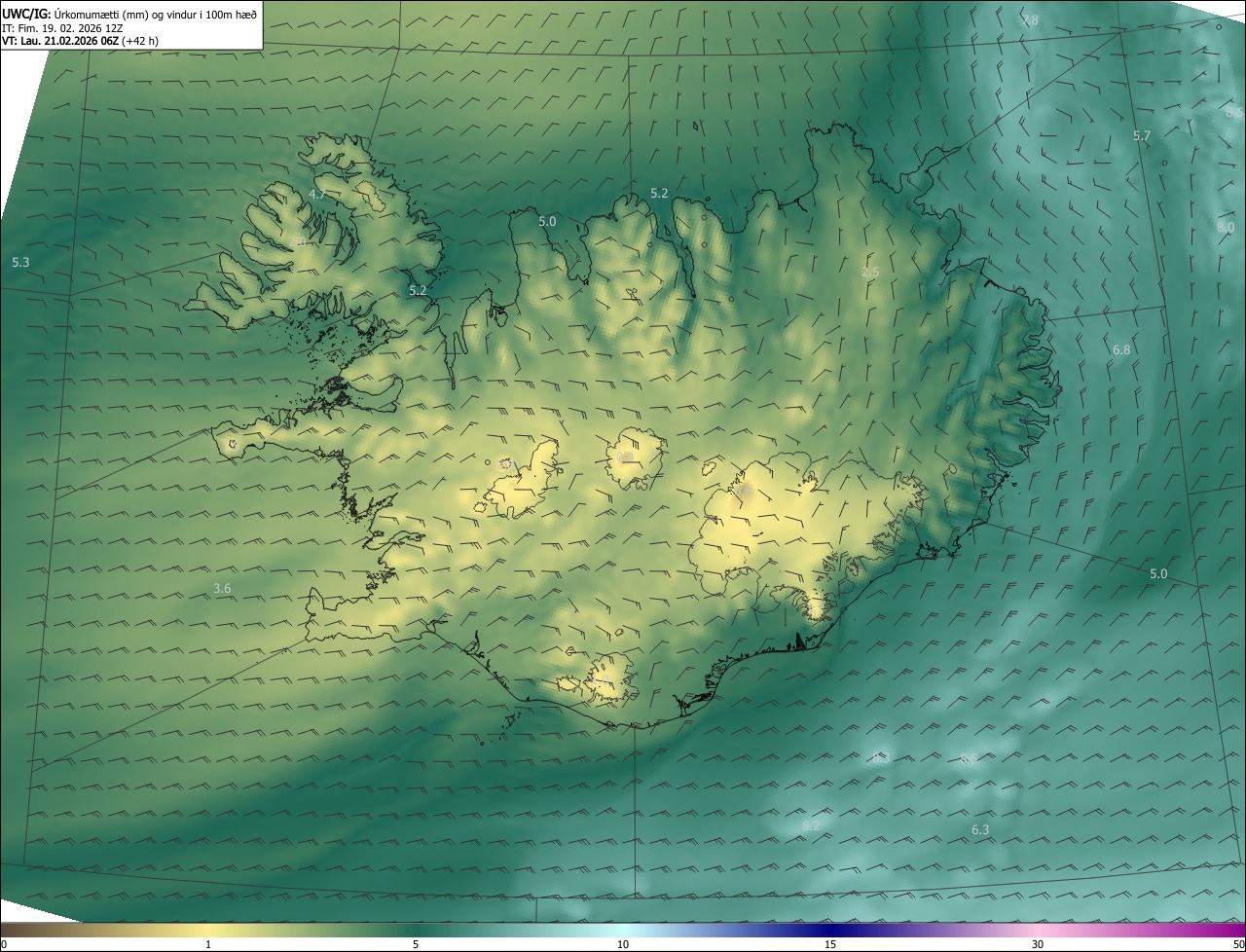This screenshot has width=1246, height=952.
Task: Click the 3.6 value label
Action: [x=222, y=588]
